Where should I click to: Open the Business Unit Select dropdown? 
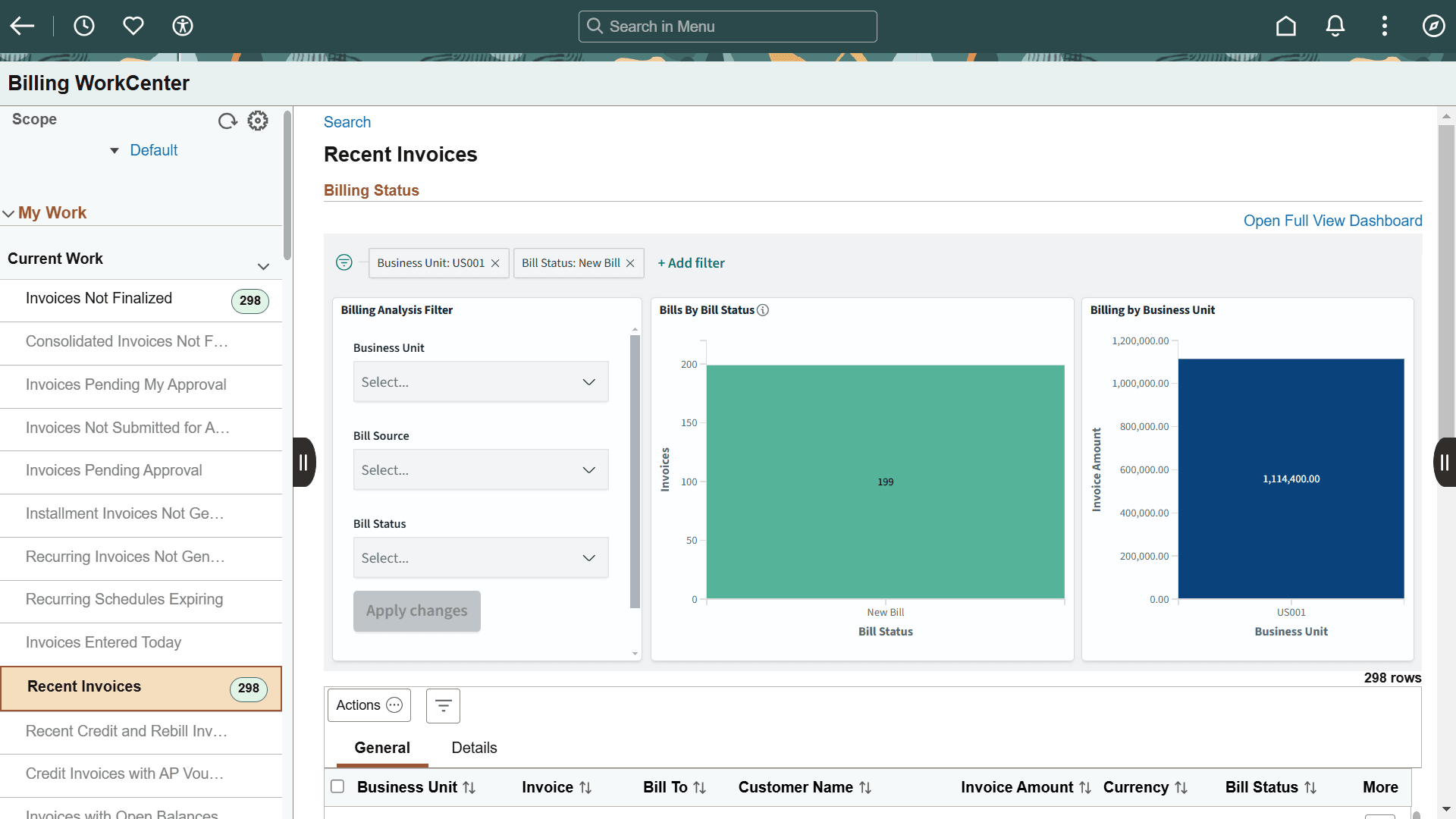[480, 381]
